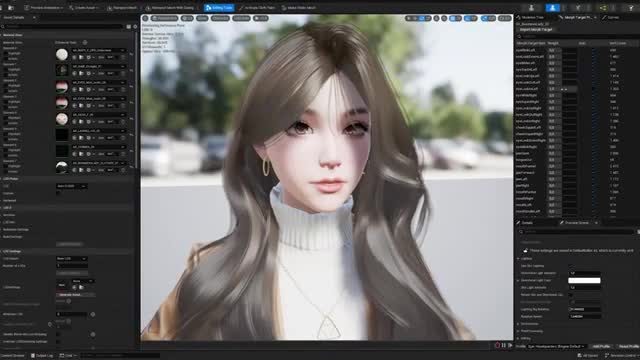Enable Highlight checkbox for Element 3
The image size is (640, 360).
[5, 102]
